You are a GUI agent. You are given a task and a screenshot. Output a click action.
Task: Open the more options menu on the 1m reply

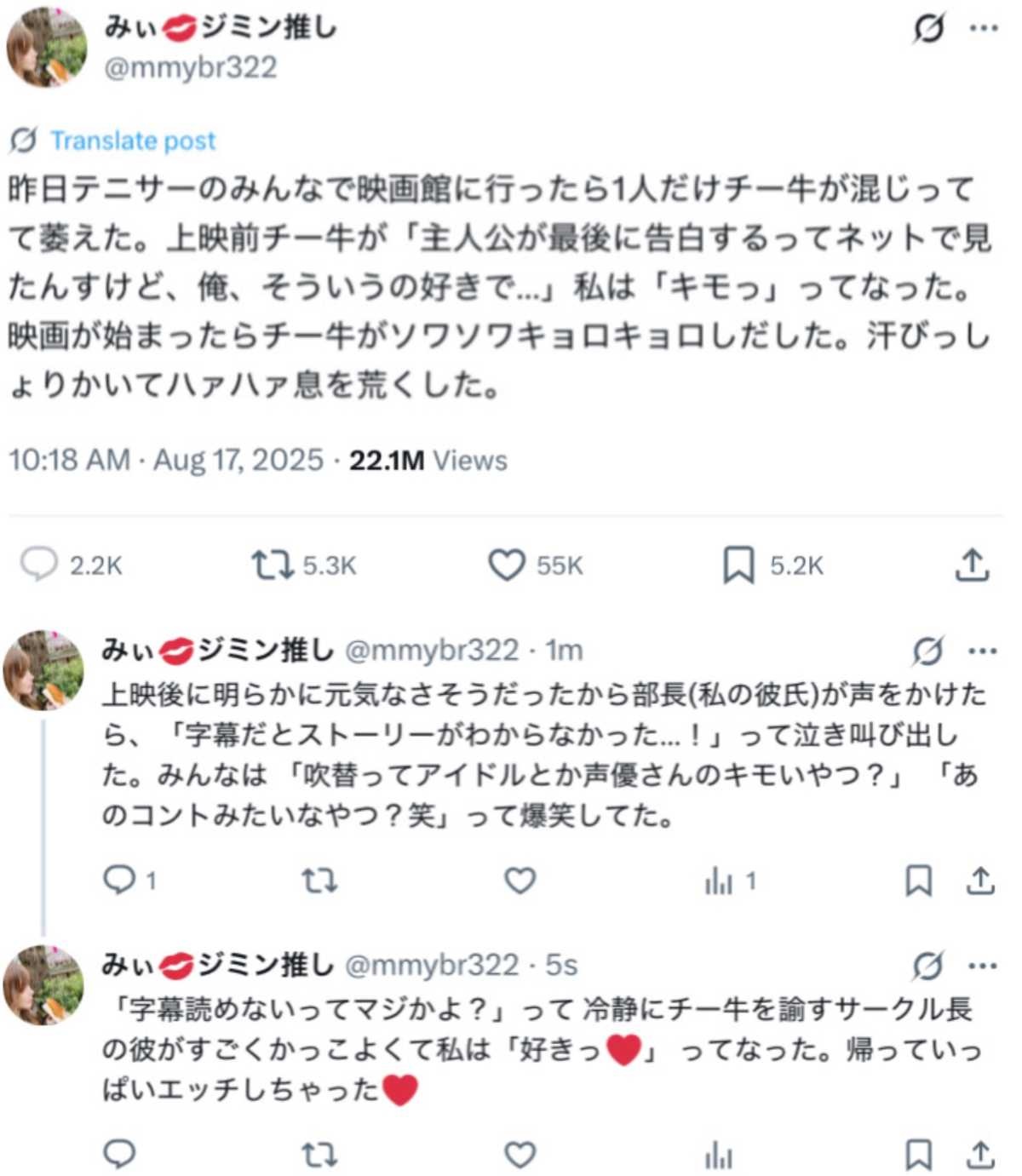click(983, 651)
